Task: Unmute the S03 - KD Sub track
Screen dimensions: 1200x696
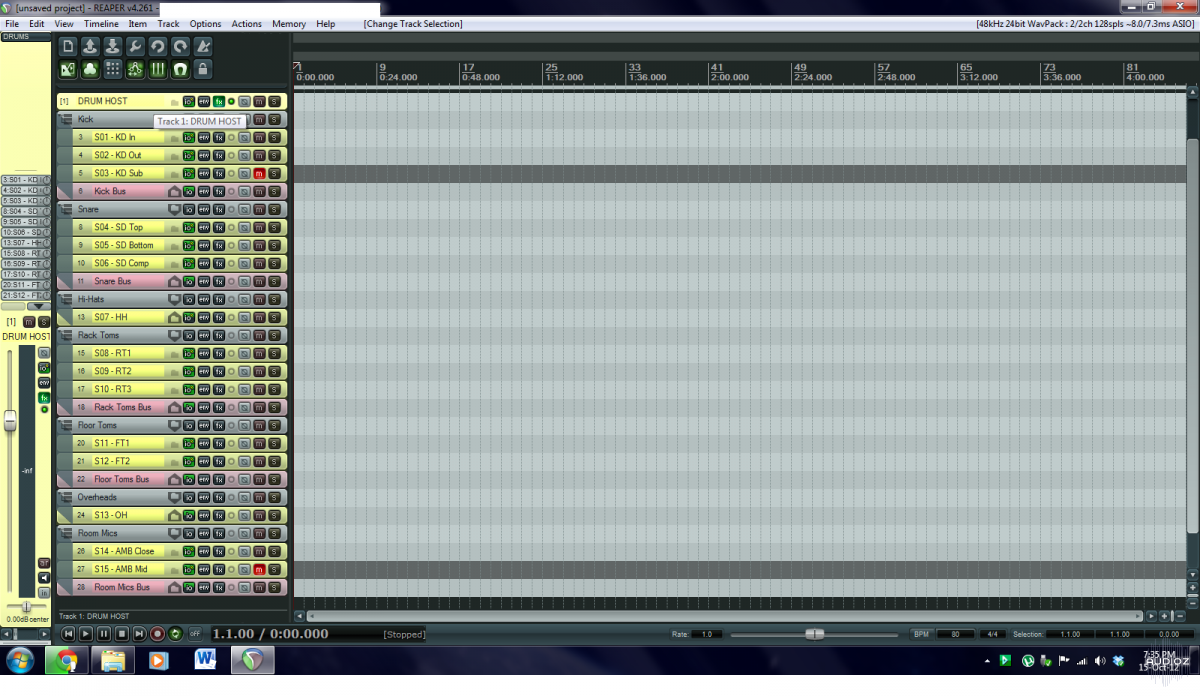Action: 259,173
